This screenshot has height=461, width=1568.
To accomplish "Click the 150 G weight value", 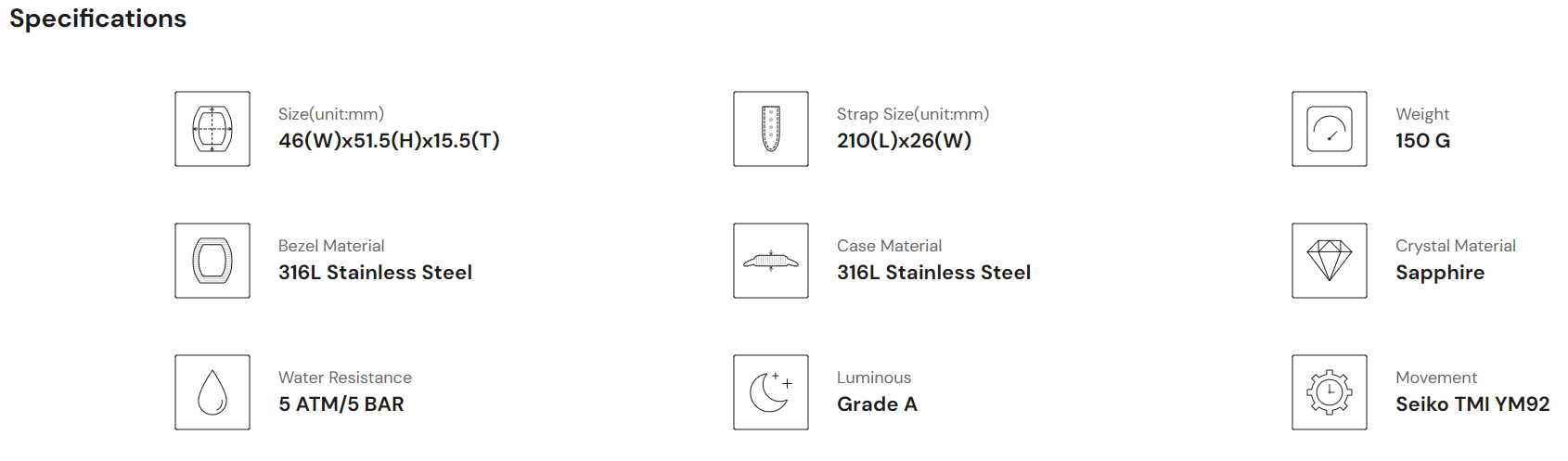I will point(1422,141).
